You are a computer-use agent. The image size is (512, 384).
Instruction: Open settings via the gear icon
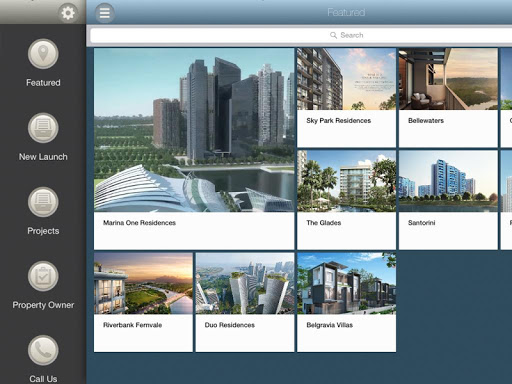[68, 13]
